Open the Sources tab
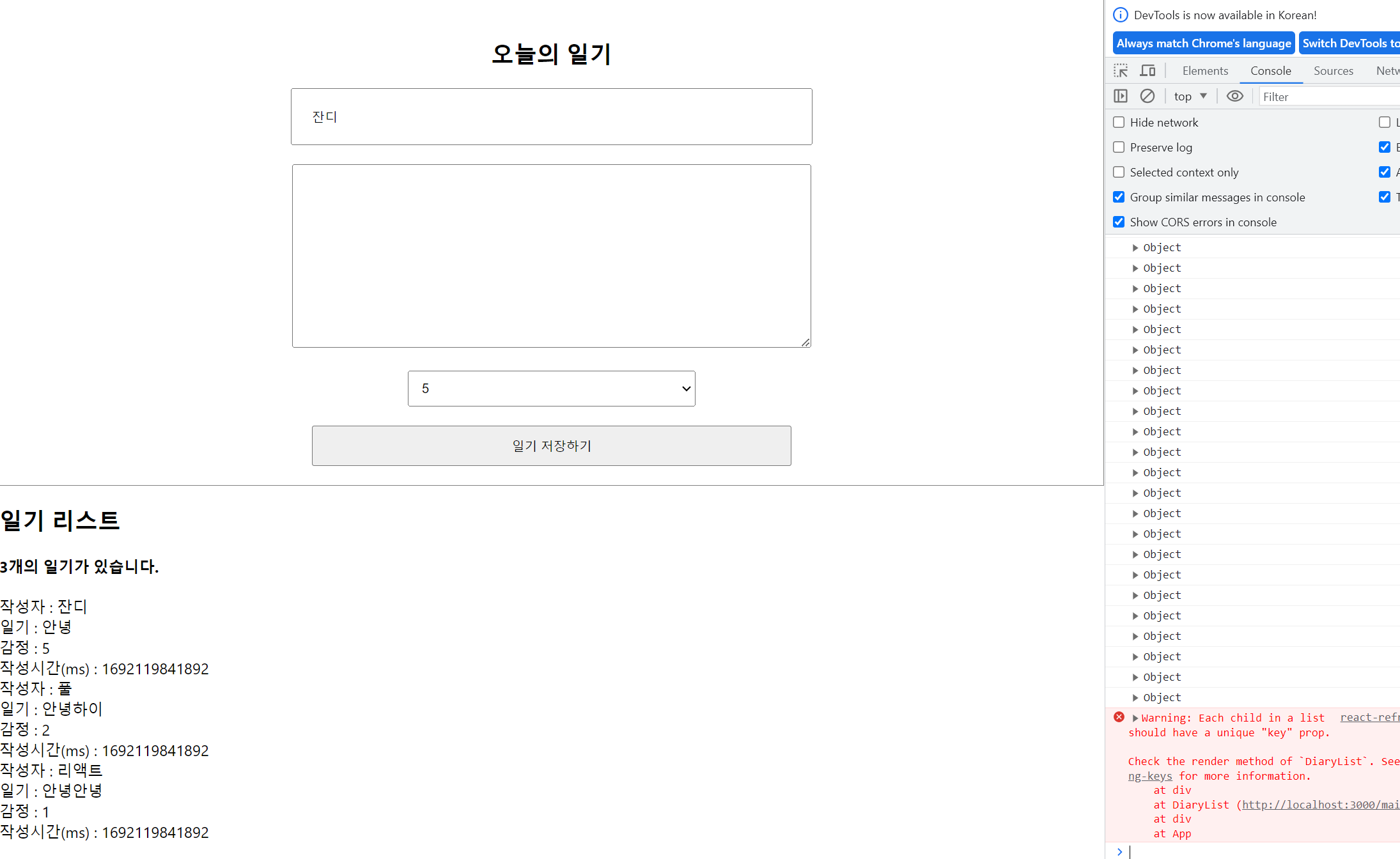Screen dimensions: 1400x859 pos(1333,71)
